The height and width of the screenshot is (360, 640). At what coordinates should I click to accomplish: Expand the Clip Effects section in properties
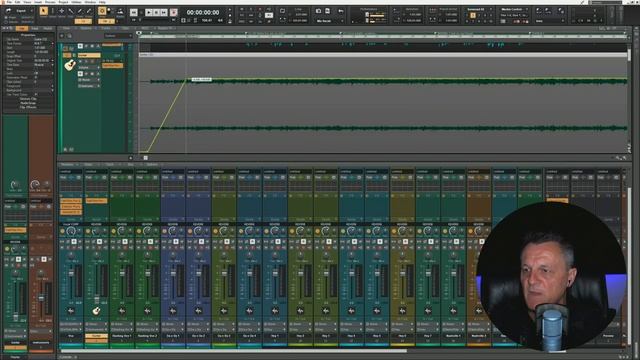pyautogui.click(x=28, y=107)
